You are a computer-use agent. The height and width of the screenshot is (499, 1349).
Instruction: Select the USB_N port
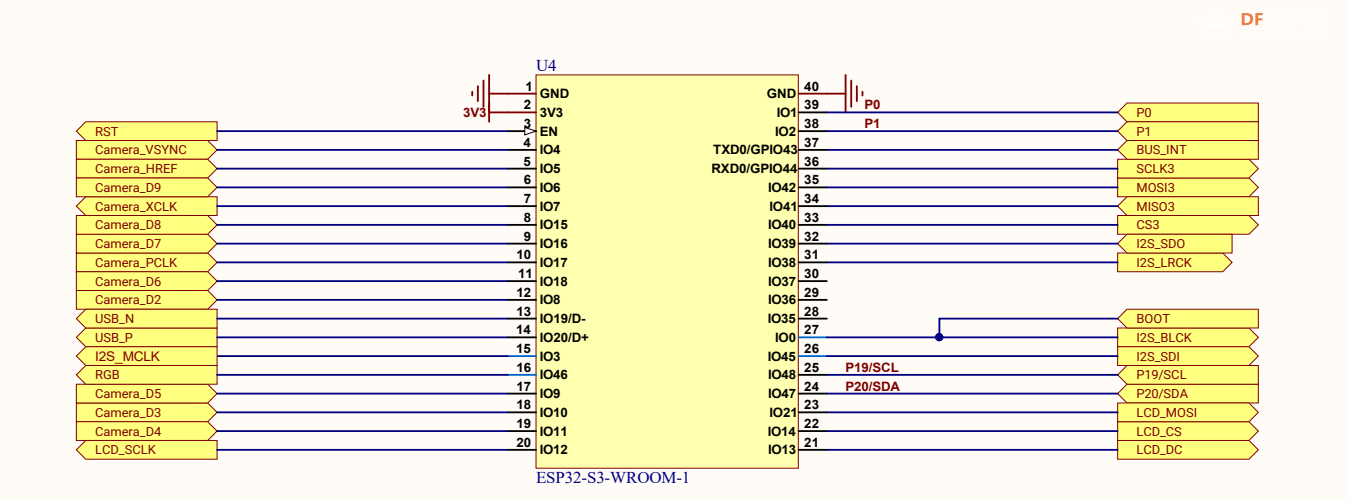pyautogui.click(x=147, y=319)
